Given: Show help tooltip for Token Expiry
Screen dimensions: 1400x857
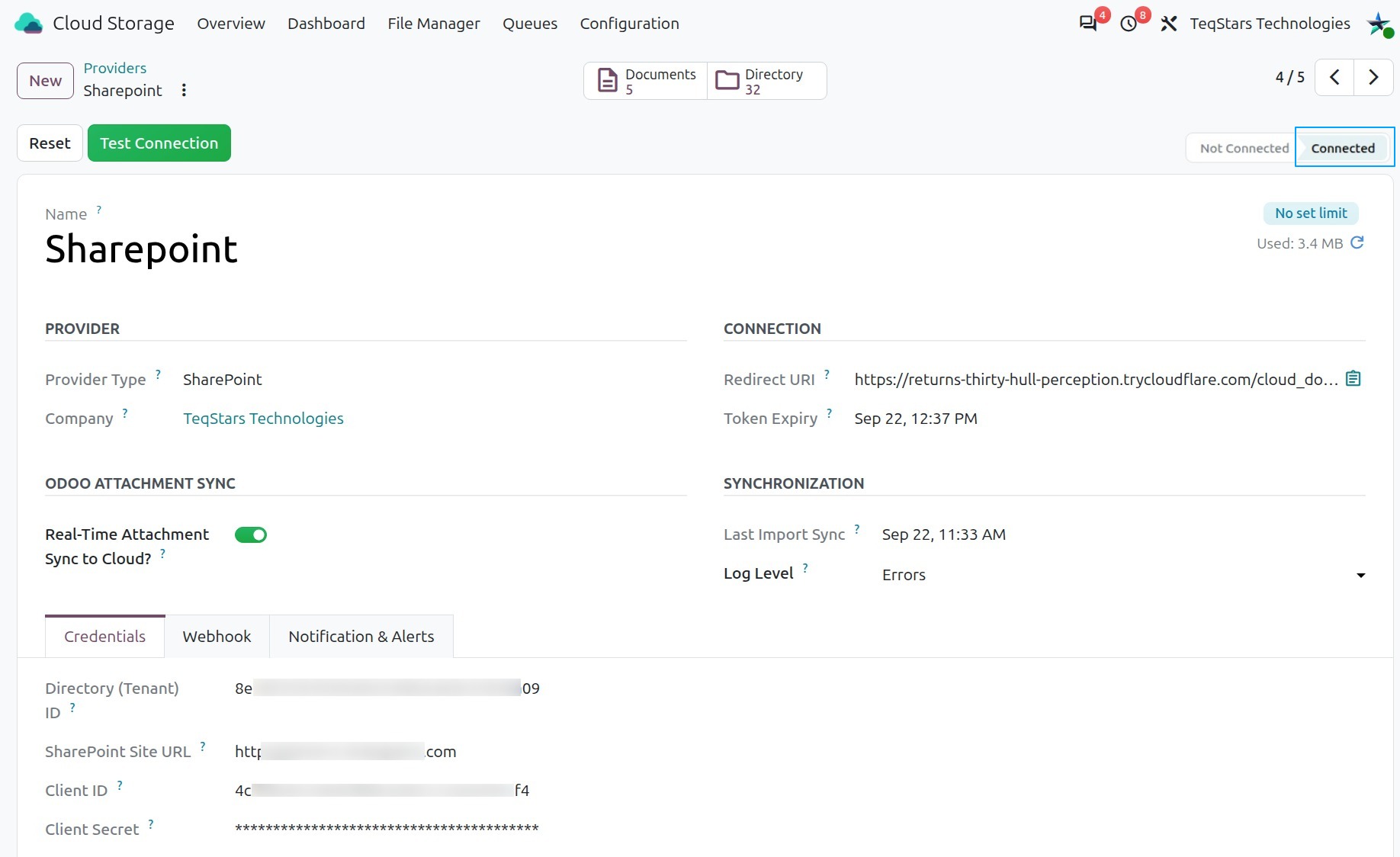Looking at the screenshot, I should pos(829,412).
